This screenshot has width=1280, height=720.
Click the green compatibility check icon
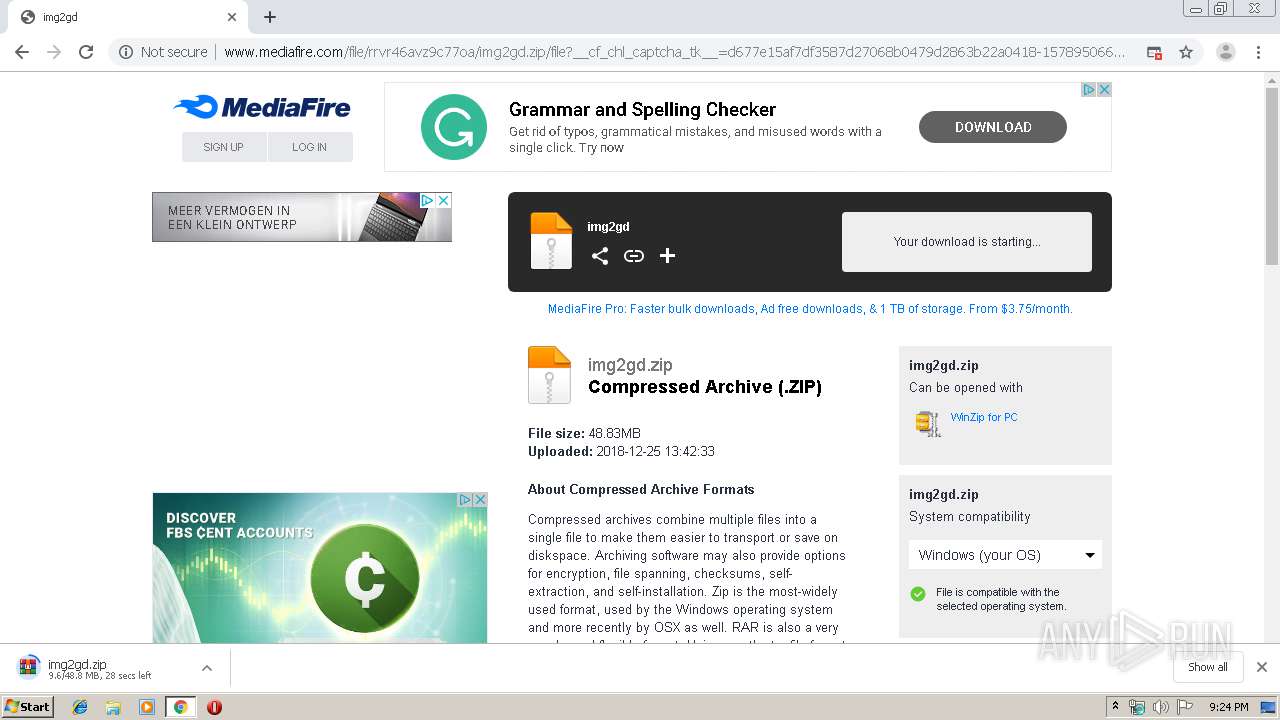point(918,594)
